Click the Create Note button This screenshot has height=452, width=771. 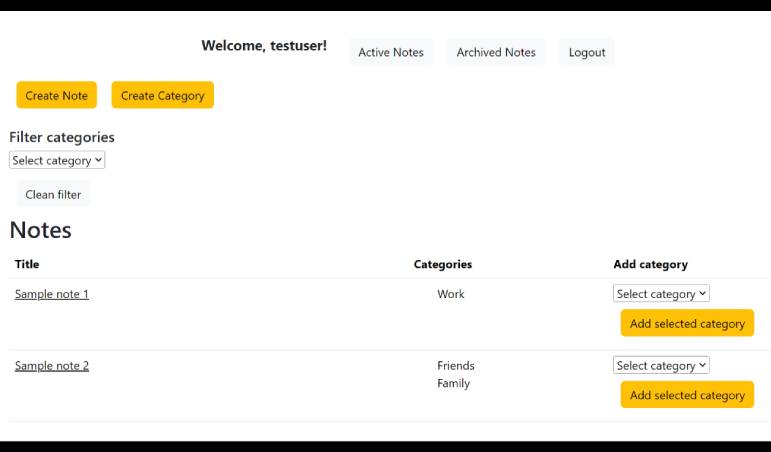[x=56, y=95]
